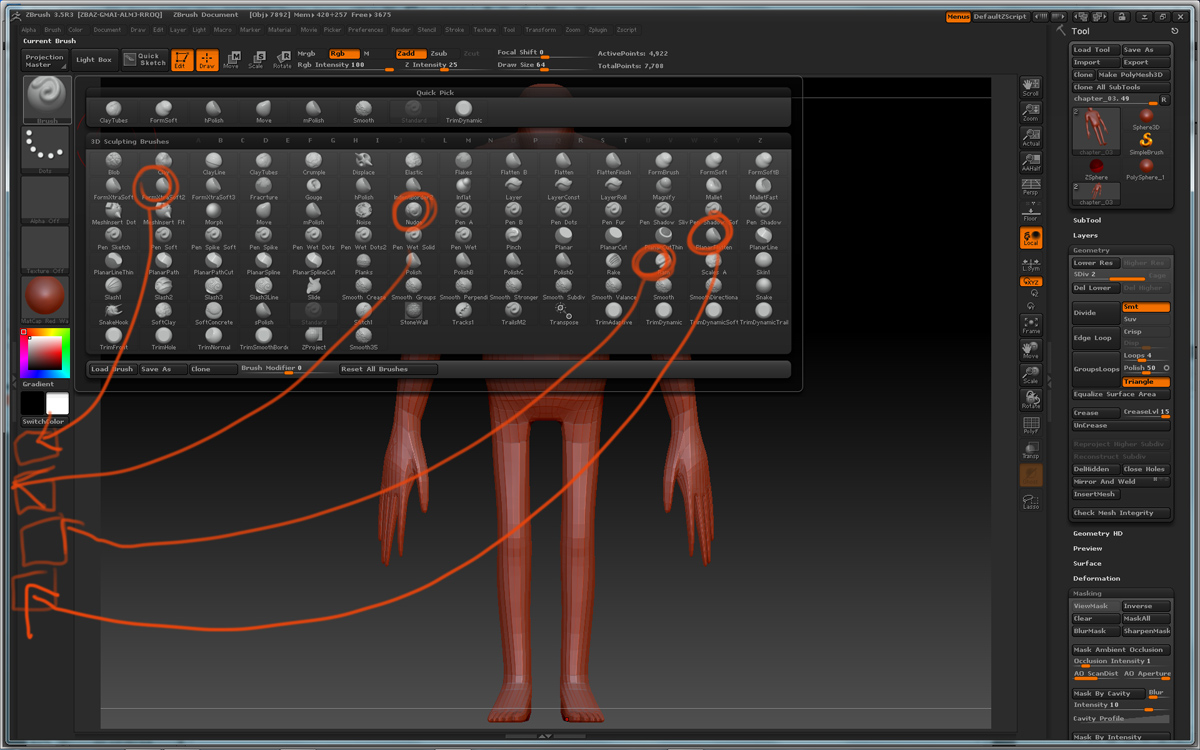Image resolution: width=1200 pixels, height=750 pixels.
Task: Choose the SnakeHook brush
Action: click(x=113, y=314)
